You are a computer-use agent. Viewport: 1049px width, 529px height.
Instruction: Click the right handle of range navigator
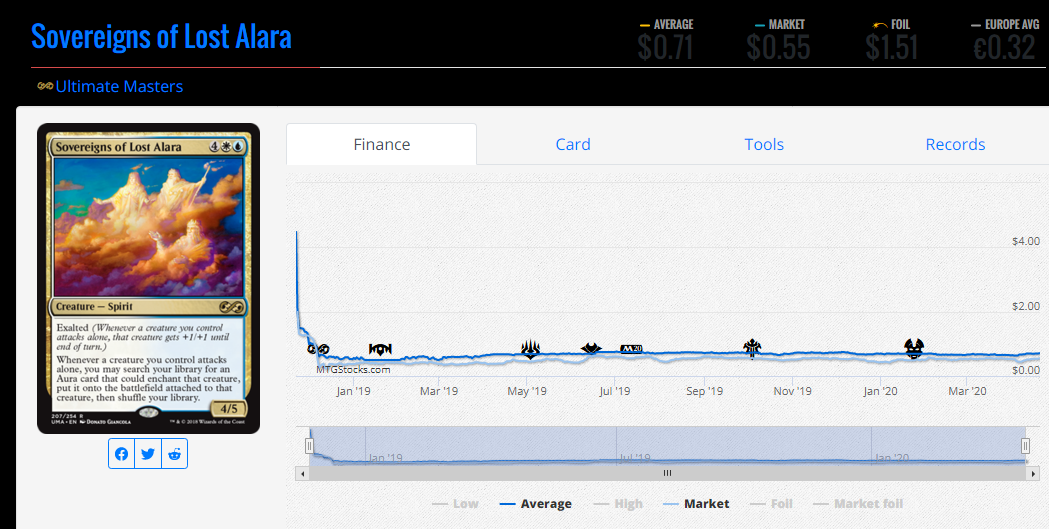coord(1025,445)
